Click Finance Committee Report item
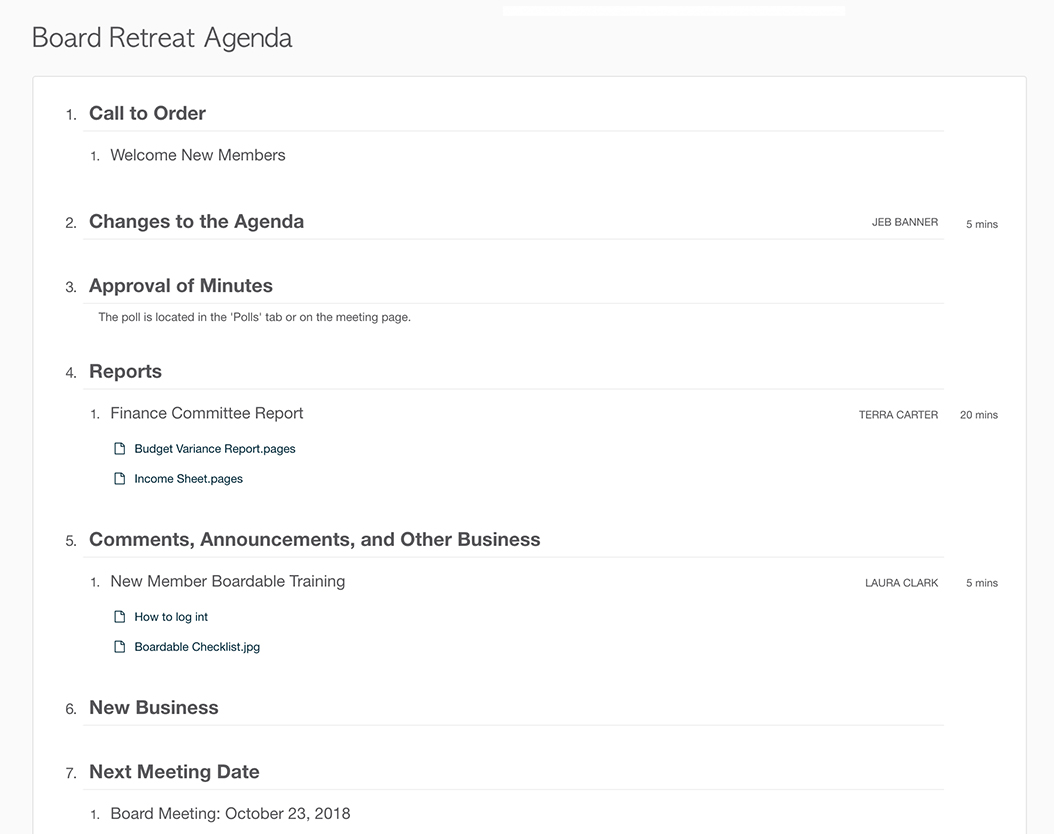Image resolution: width=1054 pixels, height=834 pixels. pyautogui.click(x=206, y=413)
